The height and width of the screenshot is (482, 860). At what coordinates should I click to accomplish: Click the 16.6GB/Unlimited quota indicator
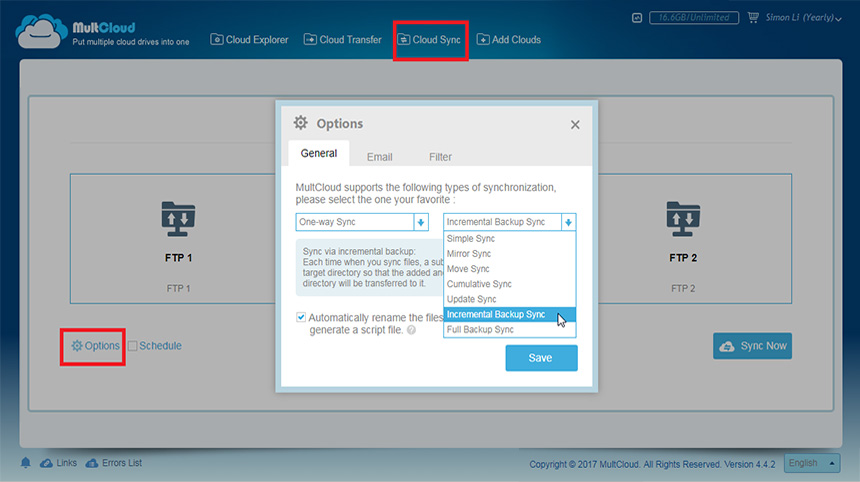click(x=694, y=18)
